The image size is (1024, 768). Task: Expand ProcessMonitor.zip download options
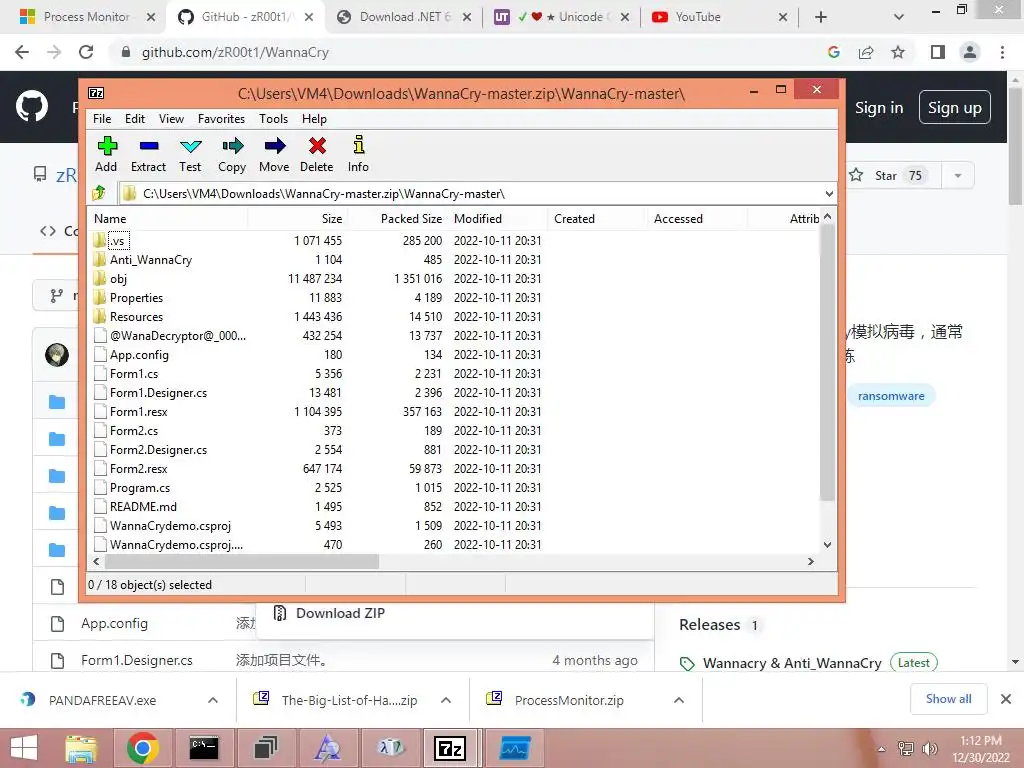679,700
